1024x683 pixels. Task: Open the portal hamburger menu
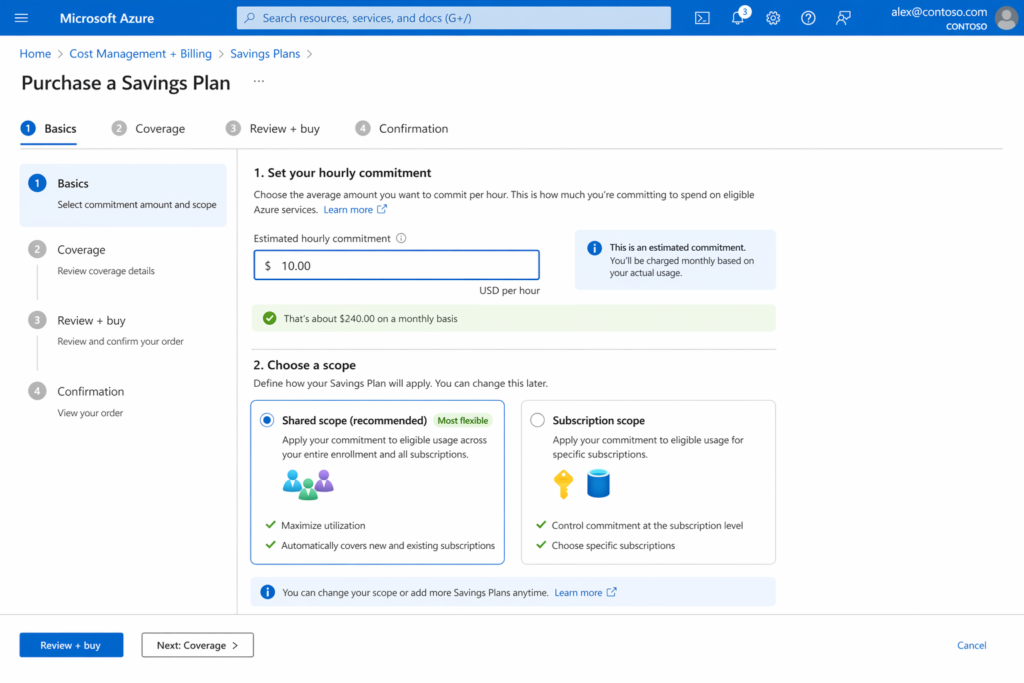21,17
